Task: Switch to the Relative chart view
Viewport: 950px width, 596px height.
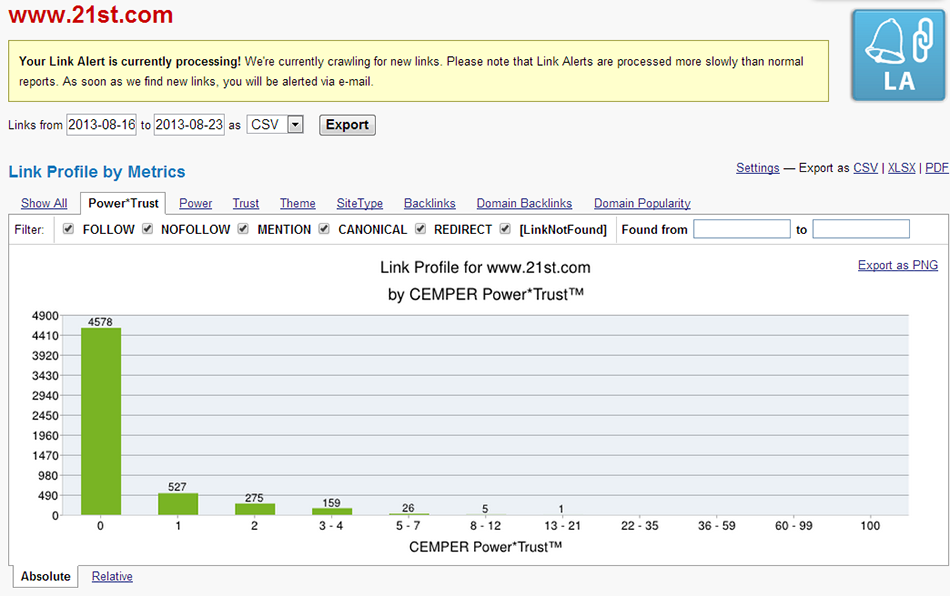Action: (x=112, y=576)
